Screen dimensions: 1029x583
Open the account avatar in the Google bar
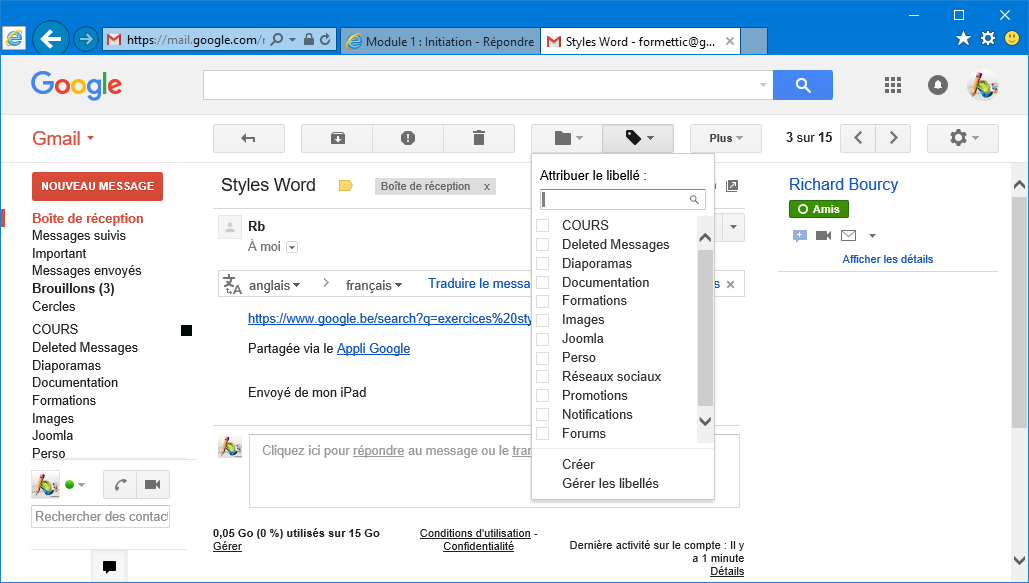pyautogui.click(x=983, y=85)
